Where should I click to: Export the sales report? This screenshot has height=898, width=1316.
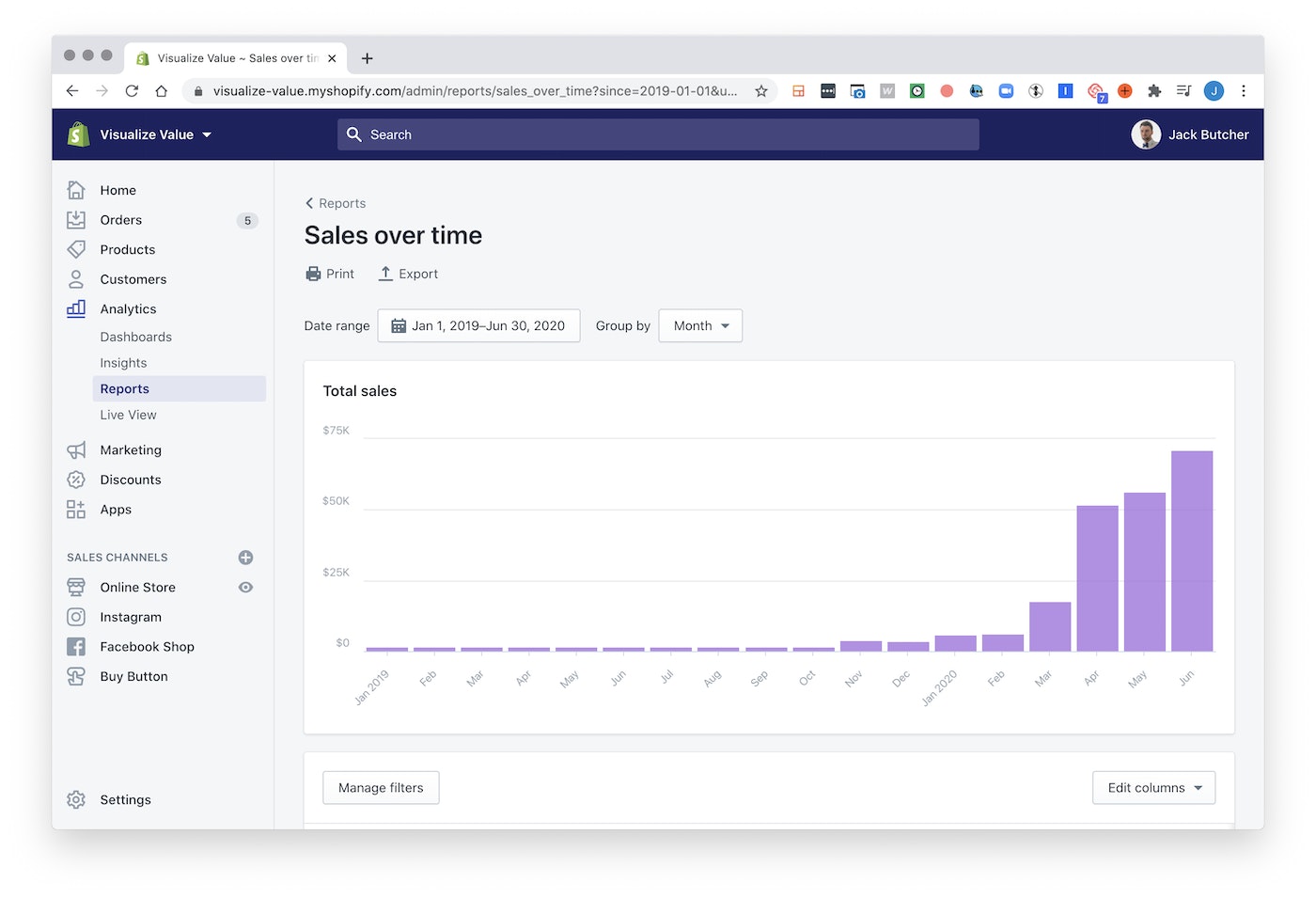tap(408, 274)
